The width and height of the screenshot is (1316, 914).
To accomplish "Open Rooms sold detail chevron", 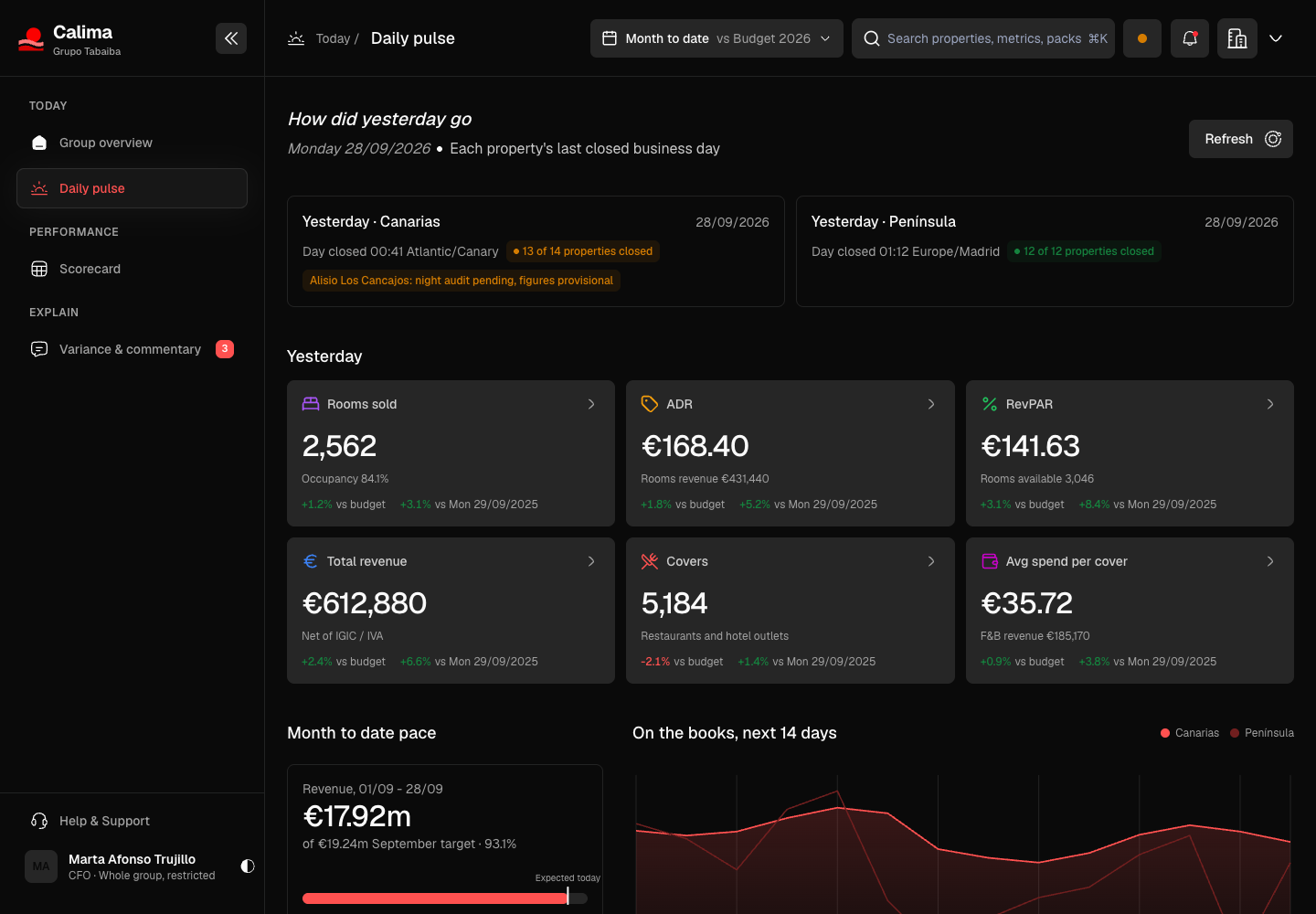I will [591, 404].
